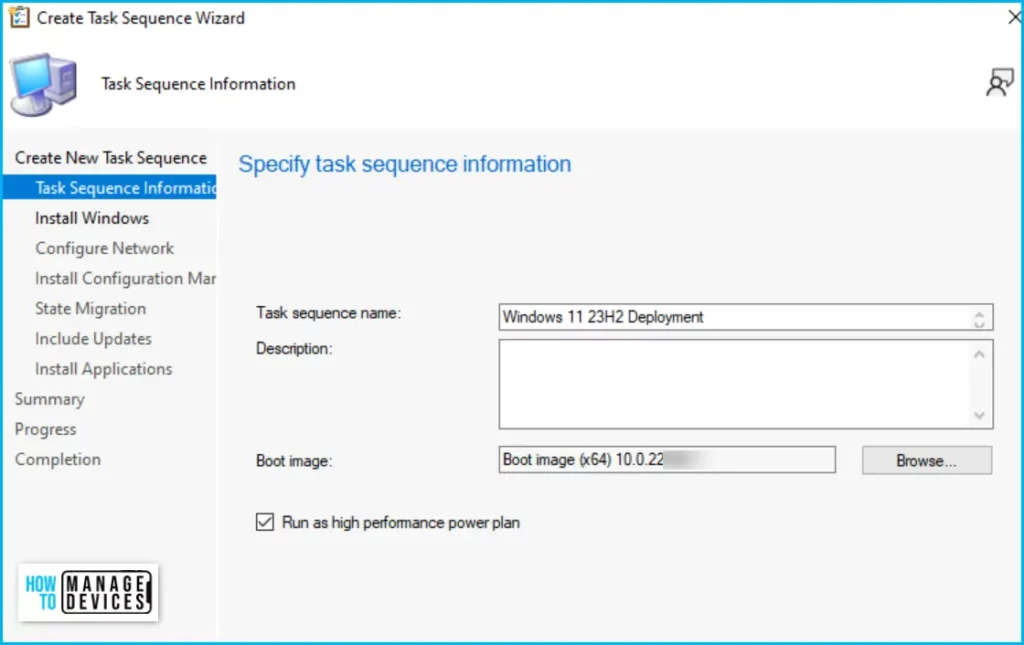
Task: Click the feedback person icon
Action: 999,82
